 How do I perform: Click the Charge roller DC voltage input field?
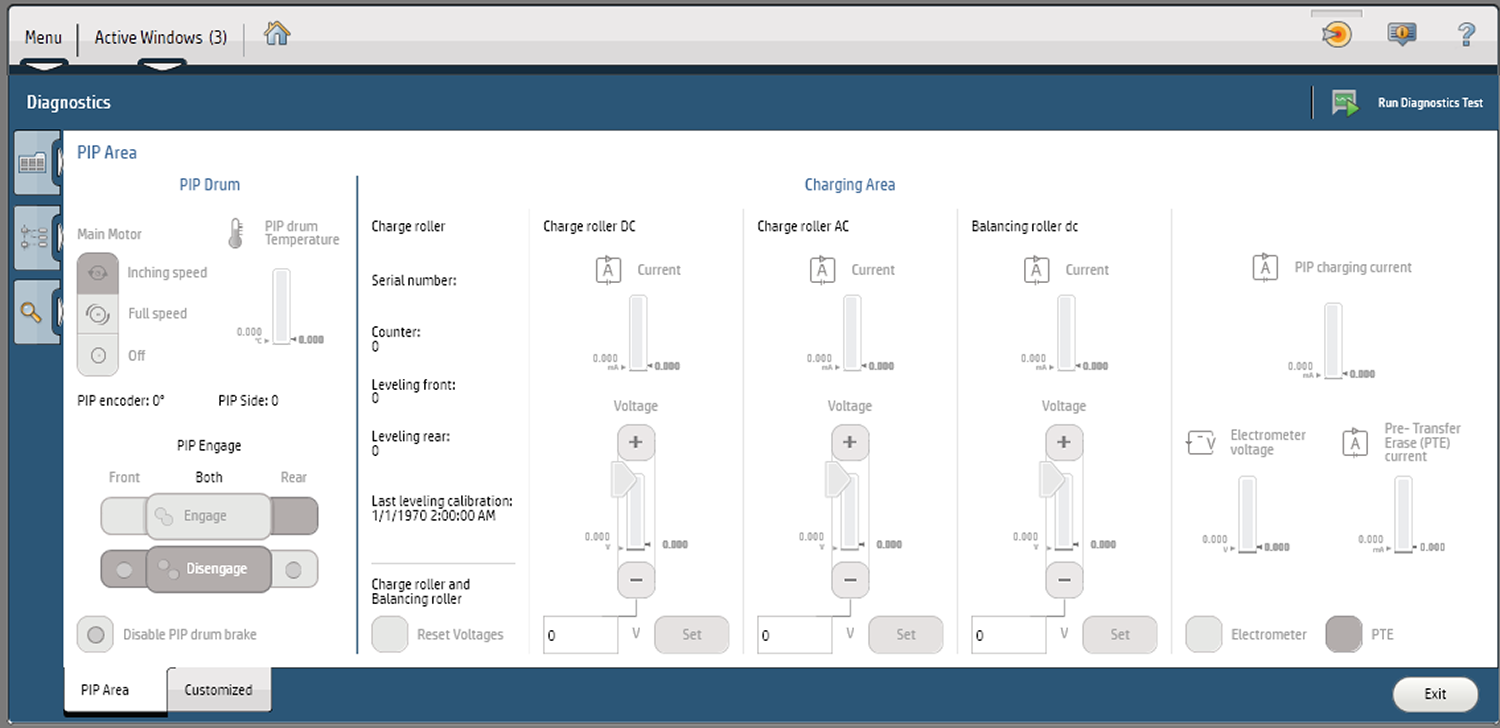click(x=581, y=635)
